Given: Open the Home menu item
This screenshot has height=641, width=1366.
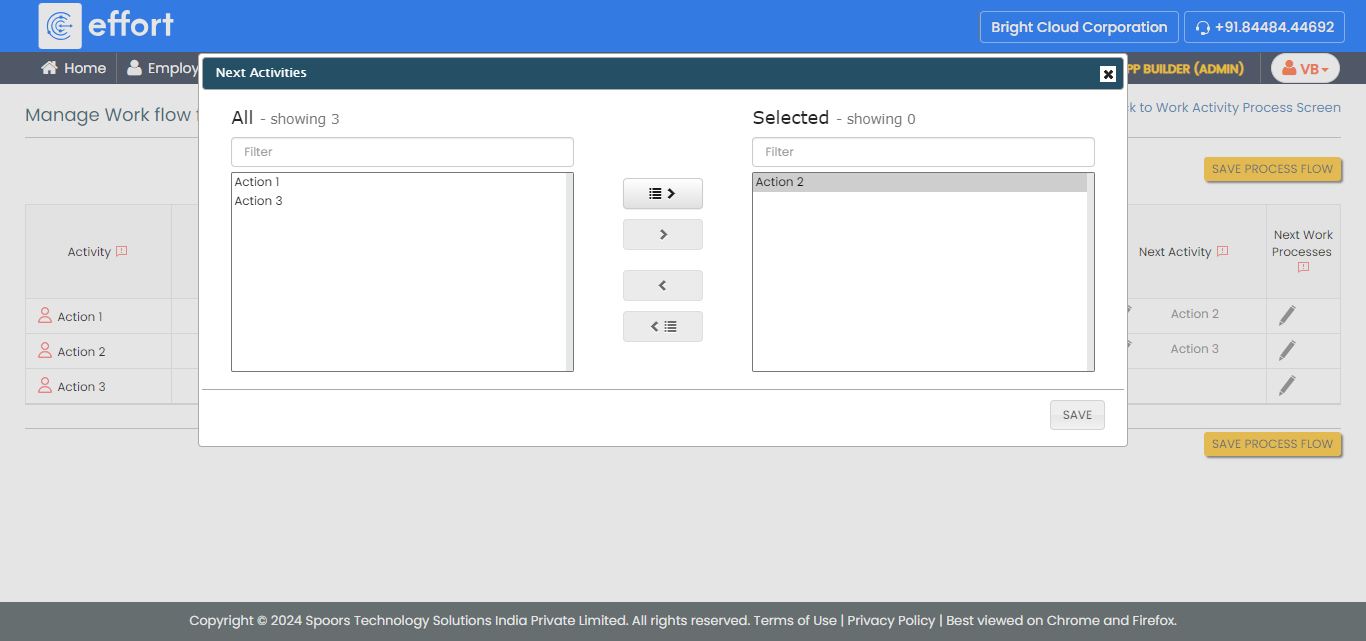Looking at the screenshot, I should 73,68.
